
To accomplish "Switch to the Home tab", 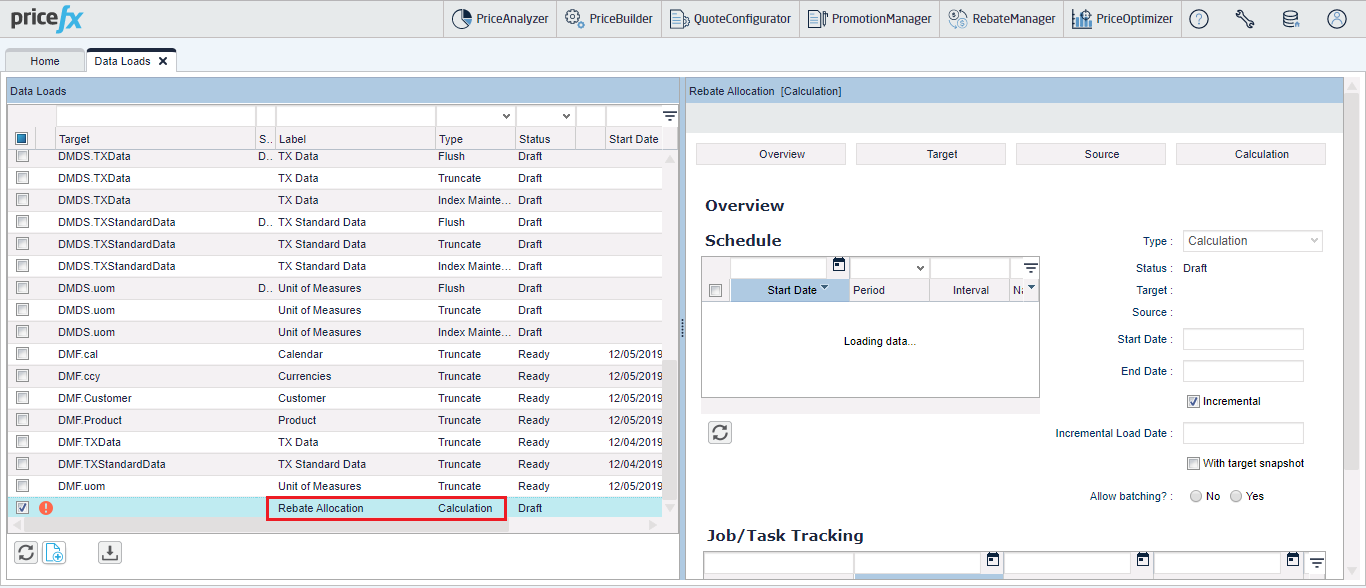I will click(x=45, y=61).
